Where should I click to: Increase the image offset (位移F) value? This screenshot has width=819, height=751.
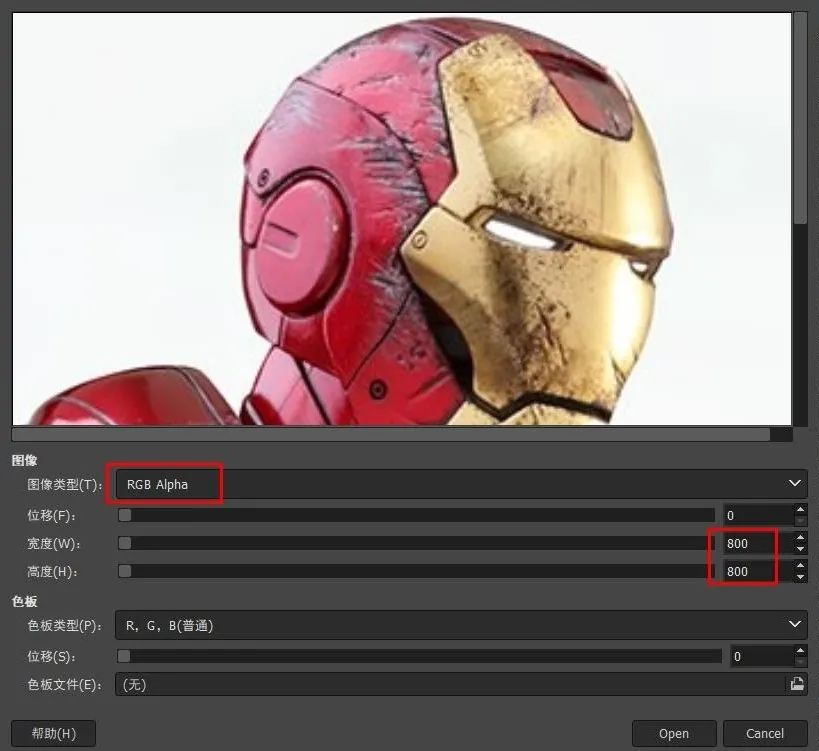tap(800, 509)
